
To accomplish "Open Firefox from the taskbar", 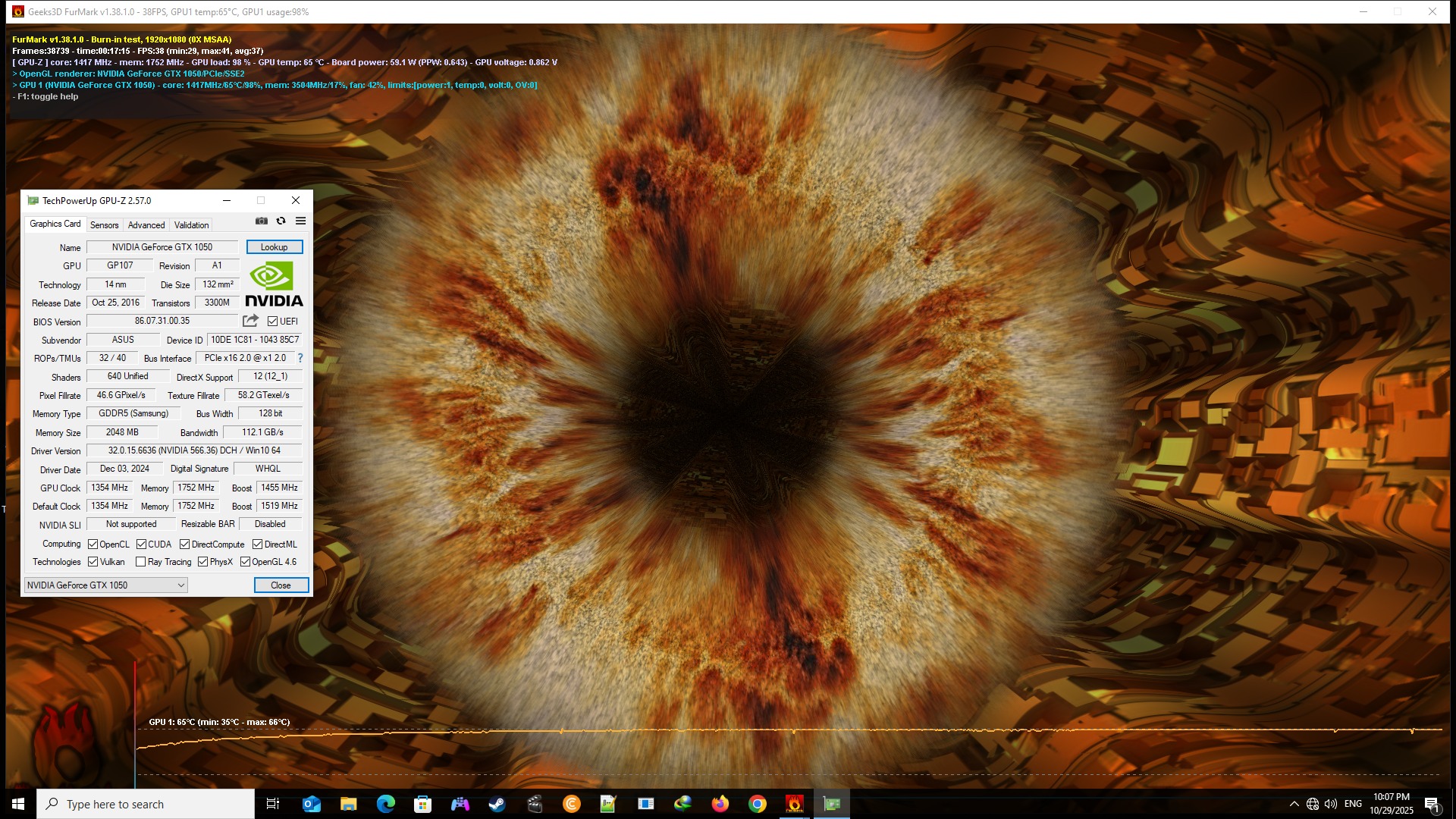I will click(x=720, y=804).
